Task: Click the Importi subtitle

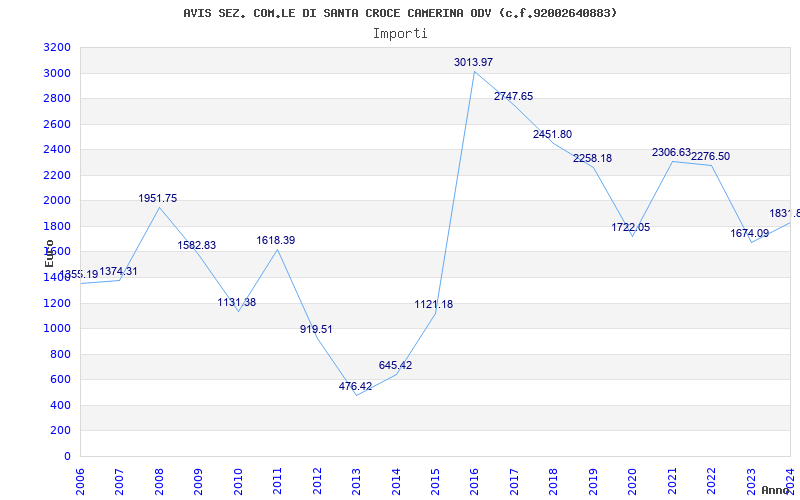Action: [400, 34]
